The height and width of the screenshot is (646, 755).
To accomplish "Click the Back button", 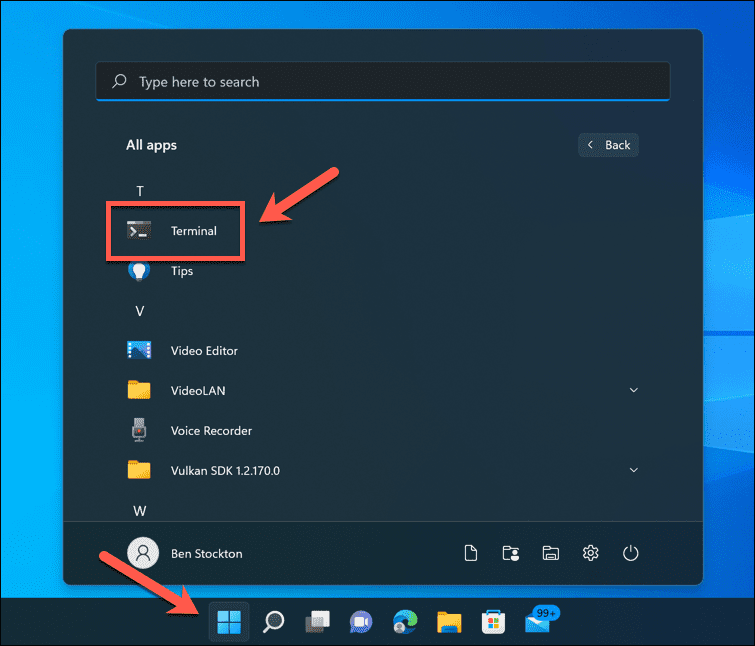I will (608, 145).
